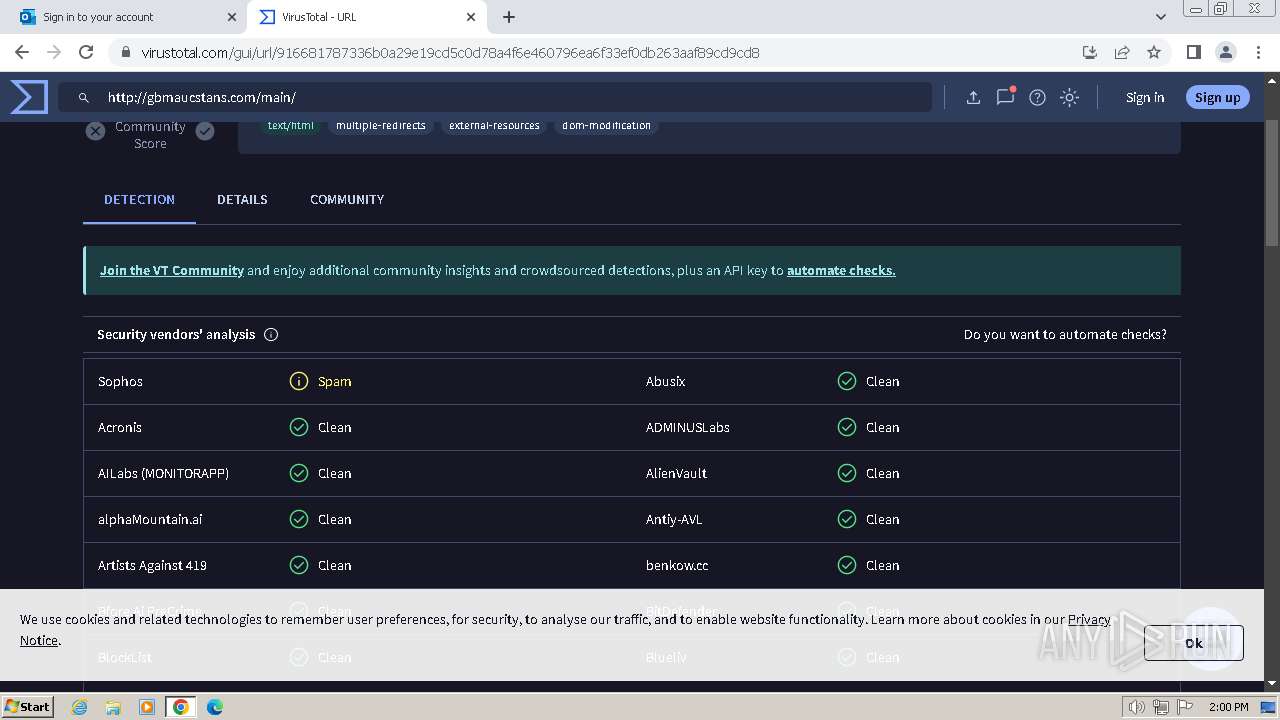Vote positive on Community Score

point(205,131)
